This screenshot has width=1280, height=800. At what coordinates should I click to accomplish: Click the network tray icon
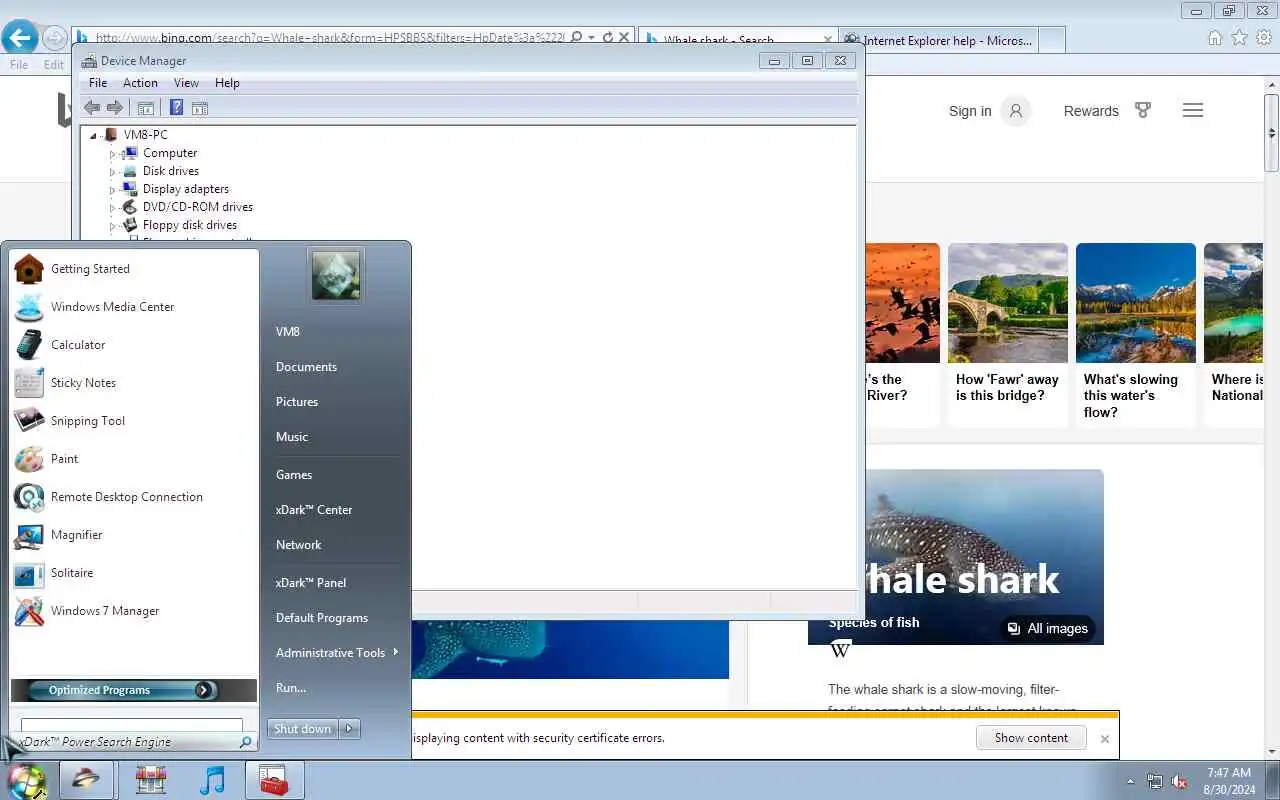pos(1155,782)
